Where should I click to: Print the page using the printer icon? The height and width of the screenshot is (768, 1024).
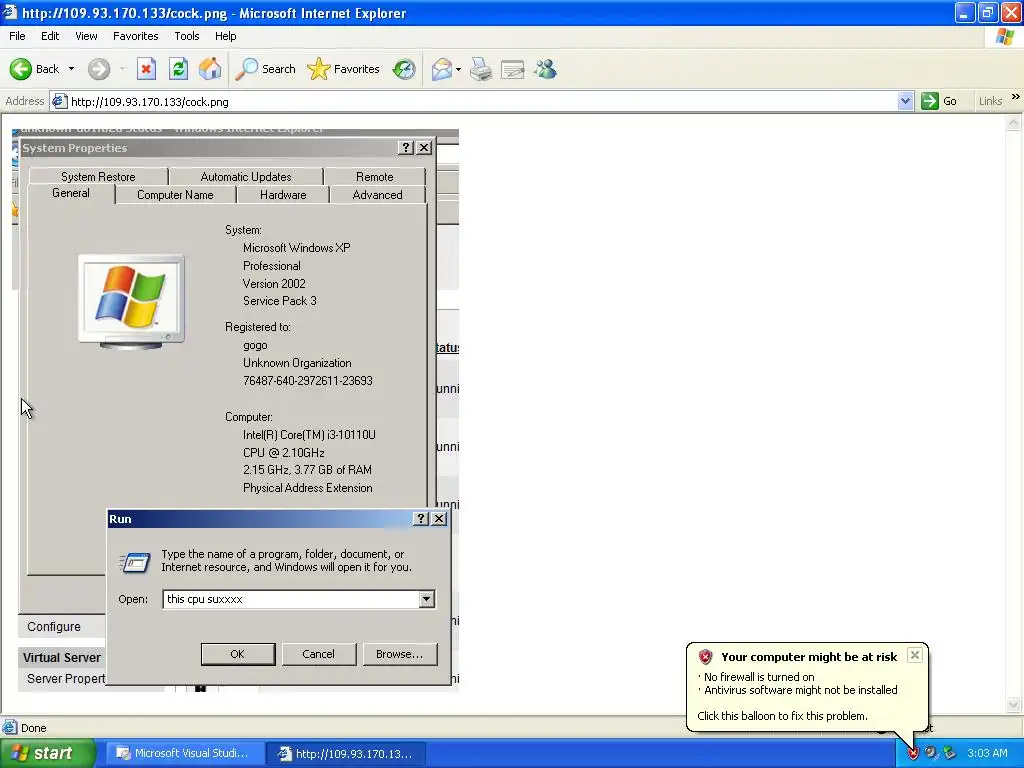coord(481,69)
